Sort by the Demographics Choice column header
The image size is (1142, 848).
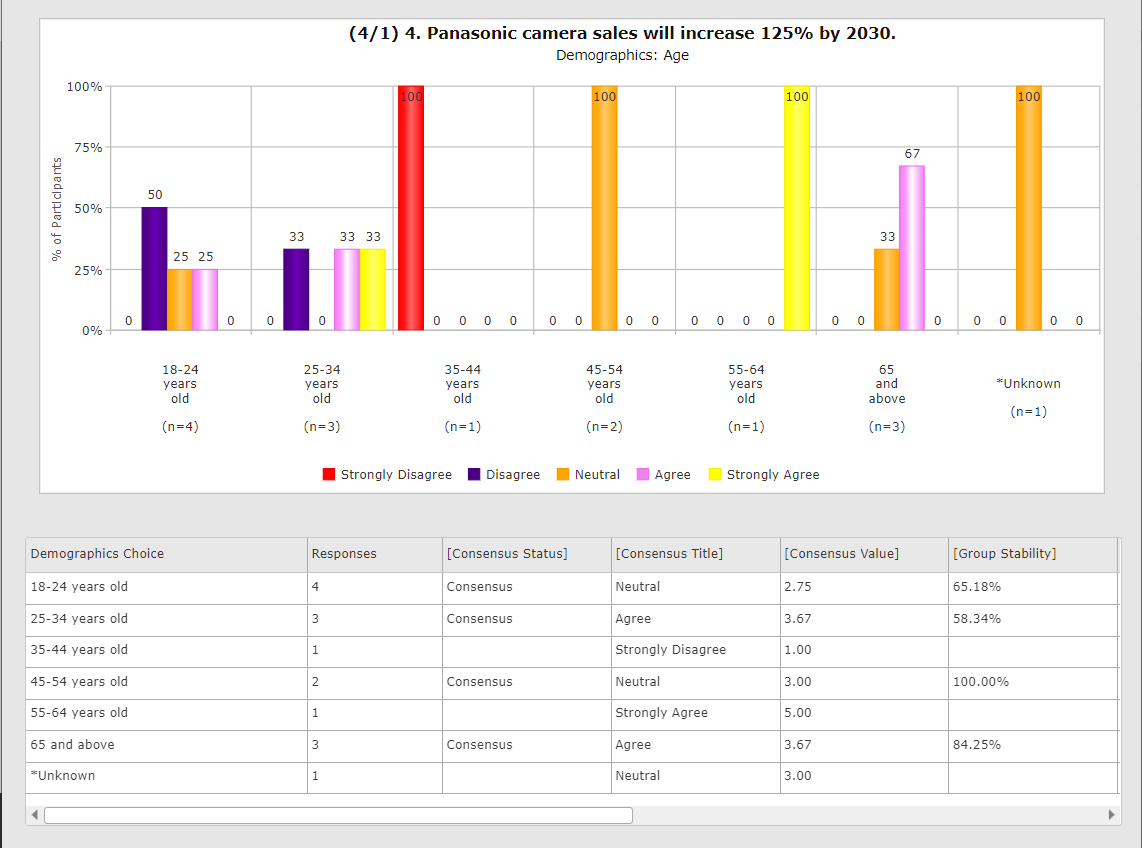(x=97, y=554)
